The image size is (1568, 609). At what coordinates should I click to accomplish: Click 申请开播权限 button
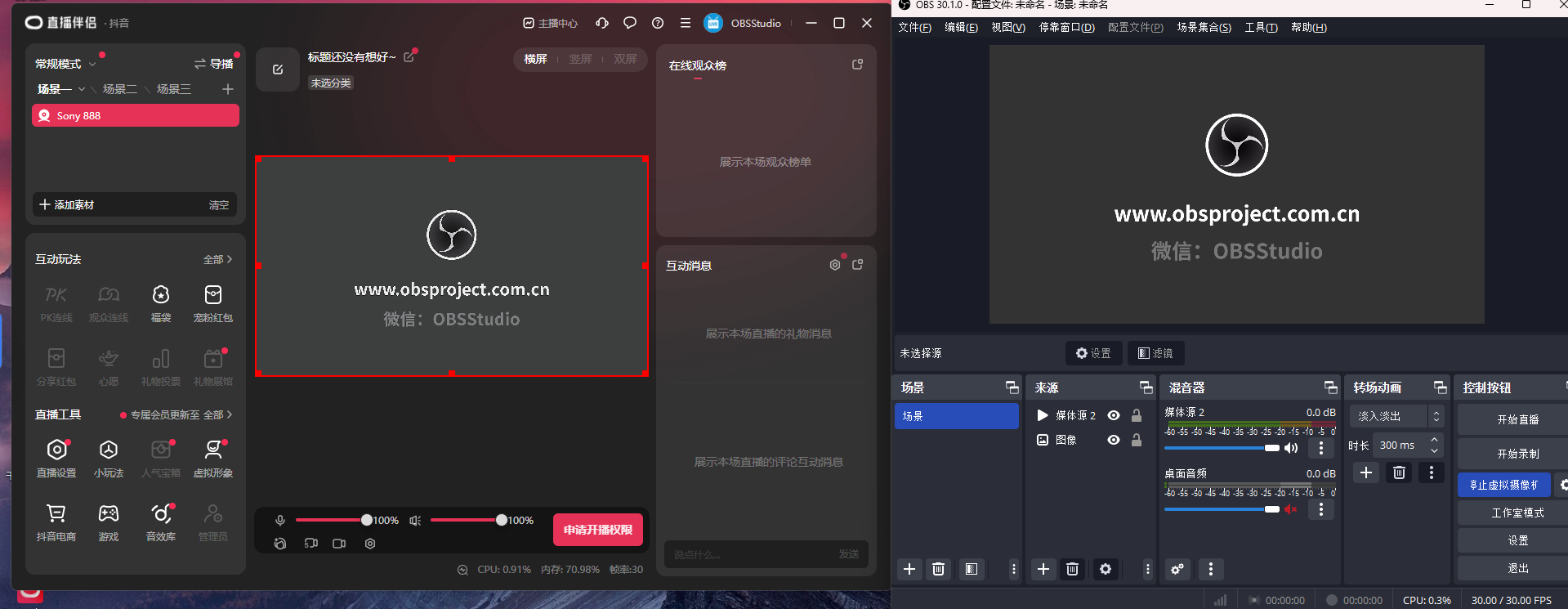pyautogui.click(x=598, y=530)
